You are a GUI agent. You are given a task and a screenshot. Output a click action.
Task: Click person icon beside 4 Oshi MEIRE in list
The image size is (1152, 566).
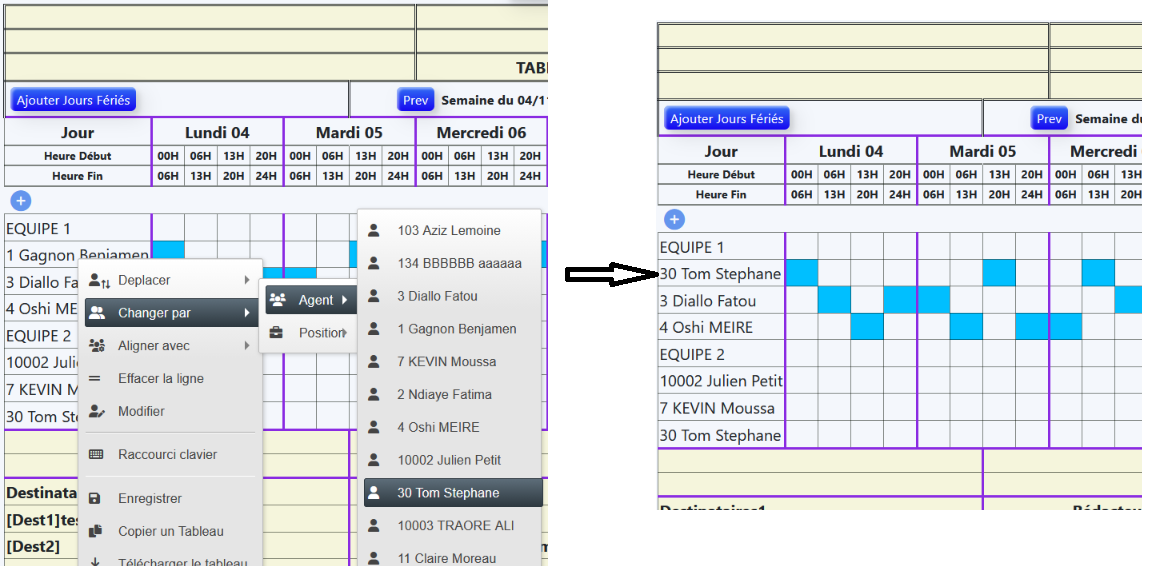(x=373, y=427)
